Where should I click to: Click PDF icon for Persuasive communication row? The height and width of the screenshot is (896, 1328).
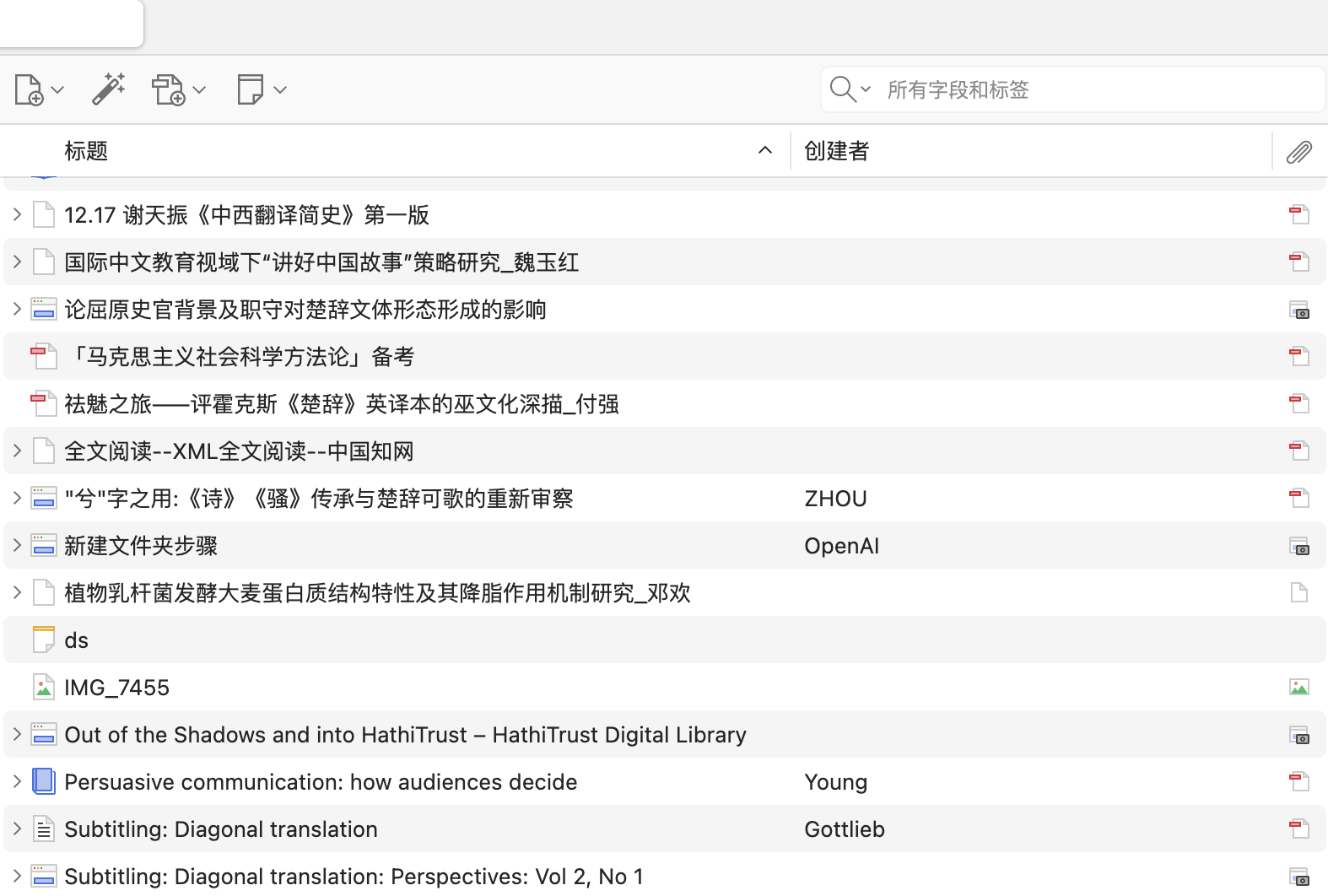pos(1298,782)
